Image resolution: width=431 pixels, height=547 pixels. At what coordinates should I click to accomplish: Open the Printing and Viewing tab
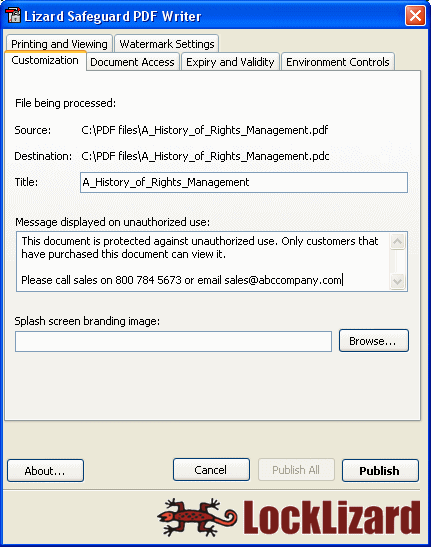59,44
